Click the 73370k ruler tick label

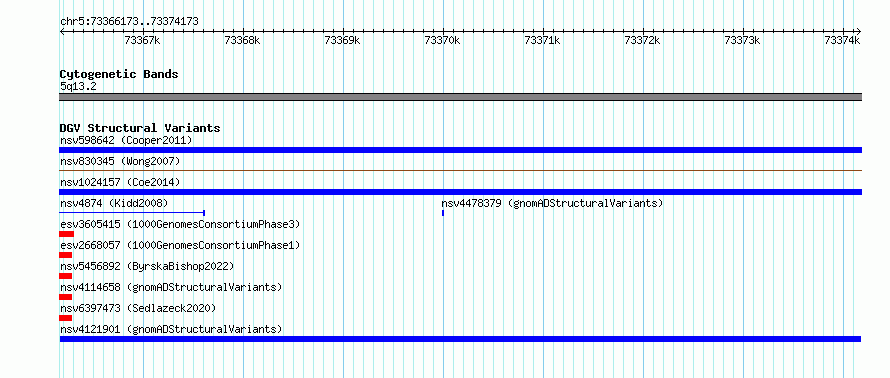443,40
